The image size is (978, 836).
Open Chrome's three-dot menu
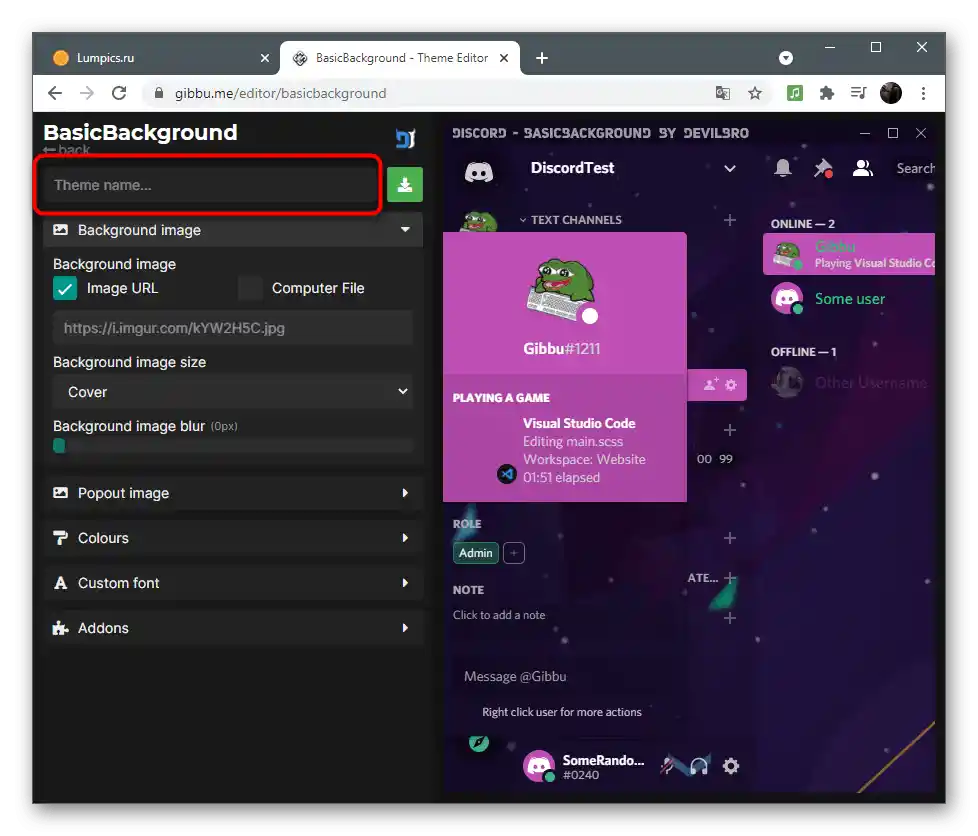point(924,94)
